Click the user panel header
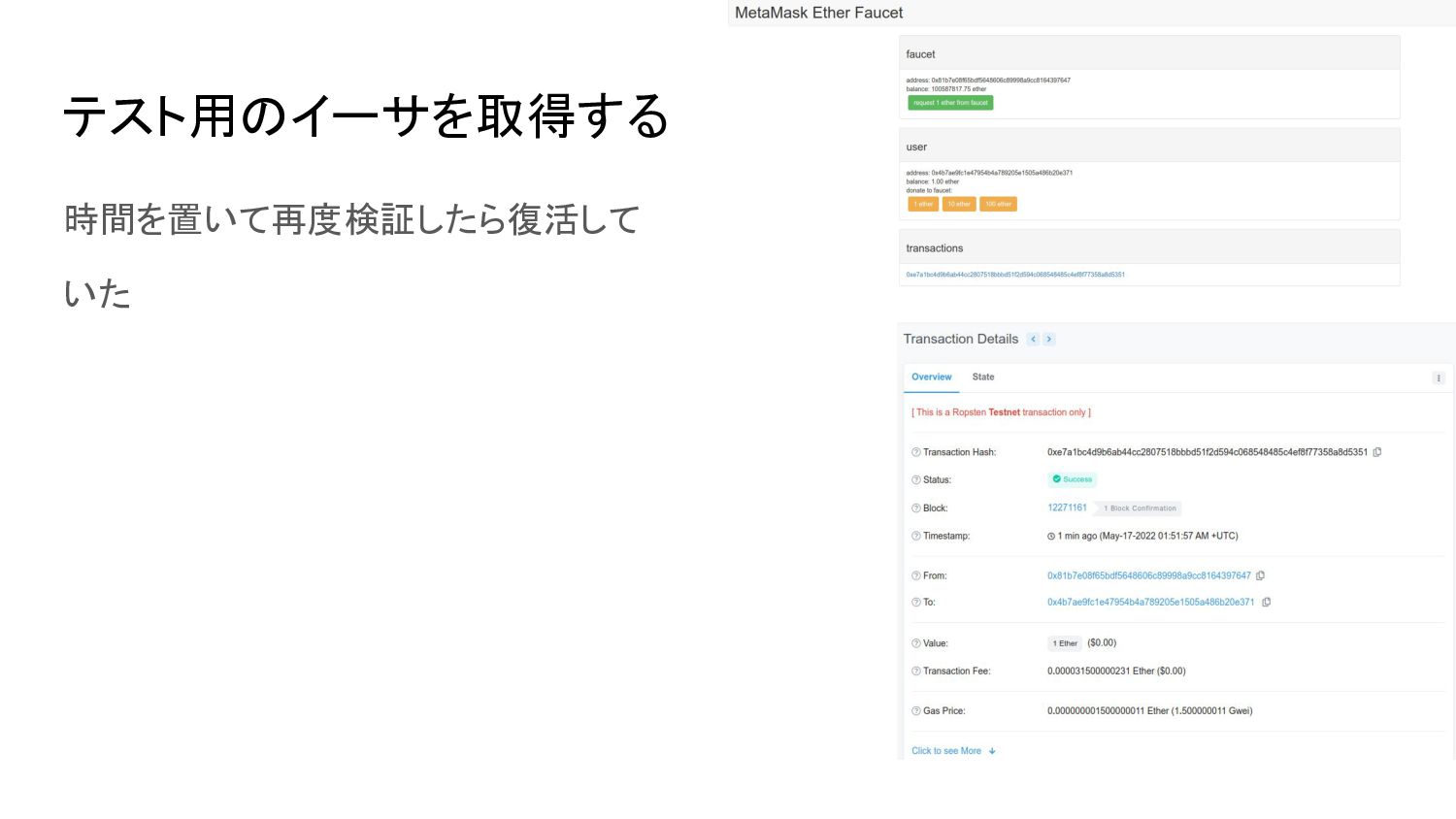 1149,146
